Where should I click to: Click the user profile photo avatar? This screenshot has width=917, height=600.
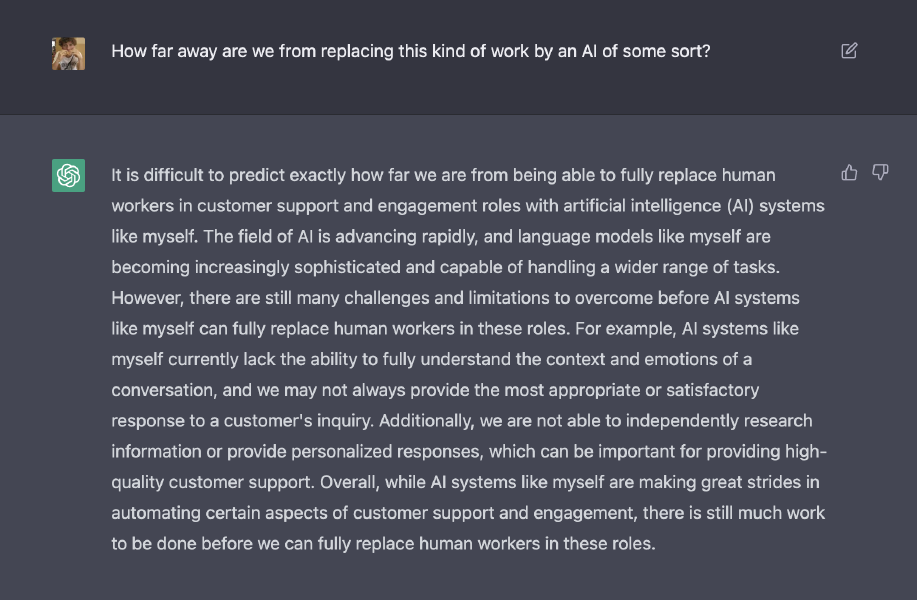pyautogui.click(x=68, y=54)
